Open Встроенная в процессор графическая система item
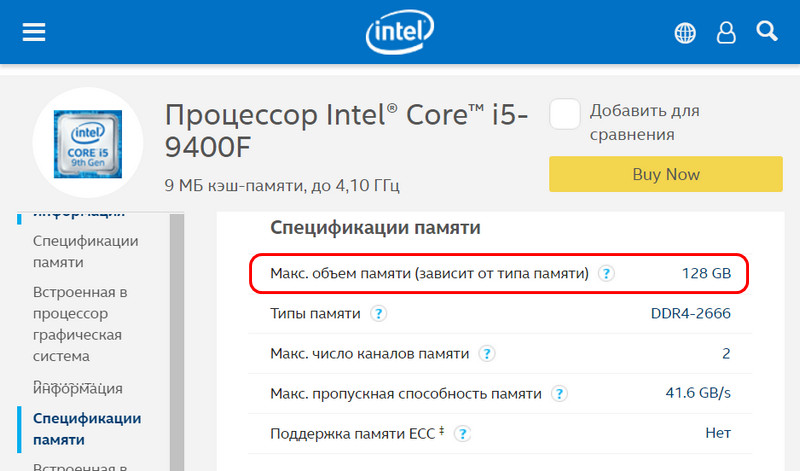 (80, 324)
